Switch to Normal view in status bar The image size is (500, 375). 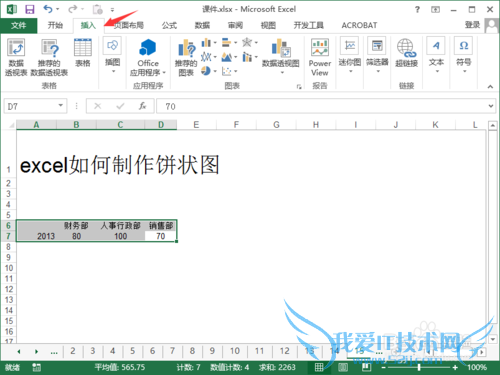[319, 367]
